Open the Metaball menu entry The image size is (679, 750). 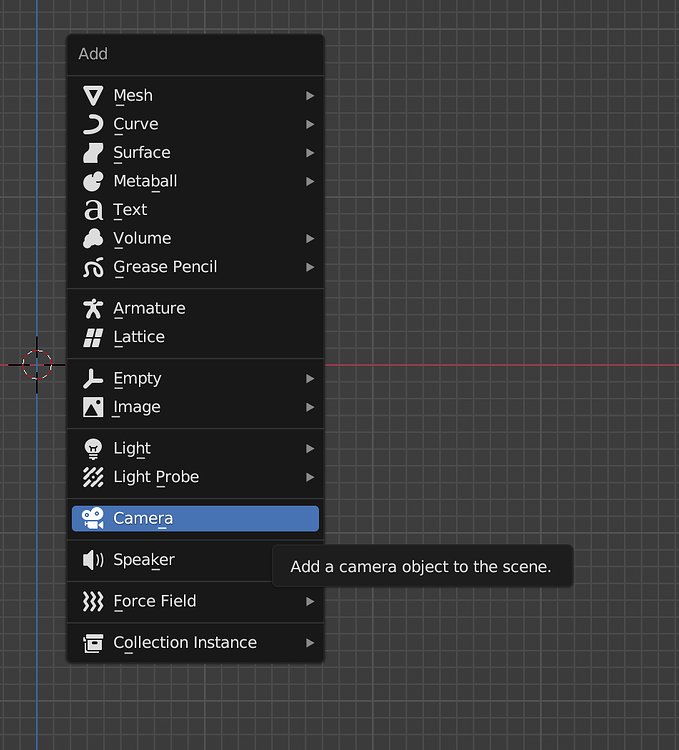click(x=195, y=181)
